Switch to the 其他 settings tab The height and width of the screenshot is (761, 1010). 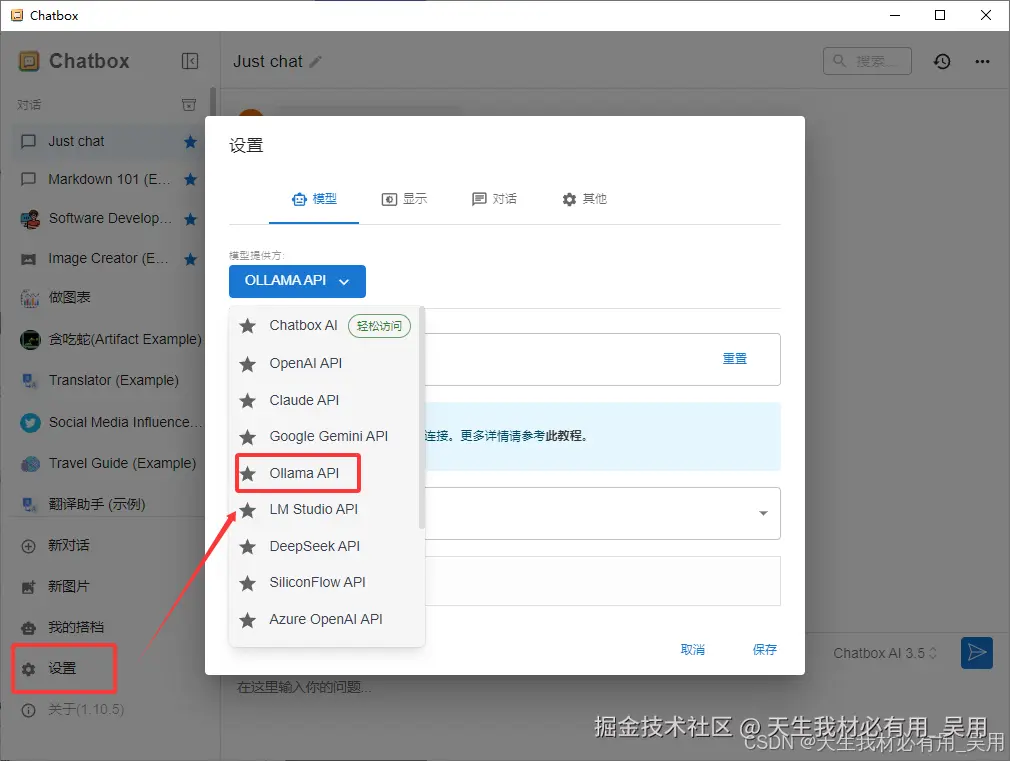[584, 198]
